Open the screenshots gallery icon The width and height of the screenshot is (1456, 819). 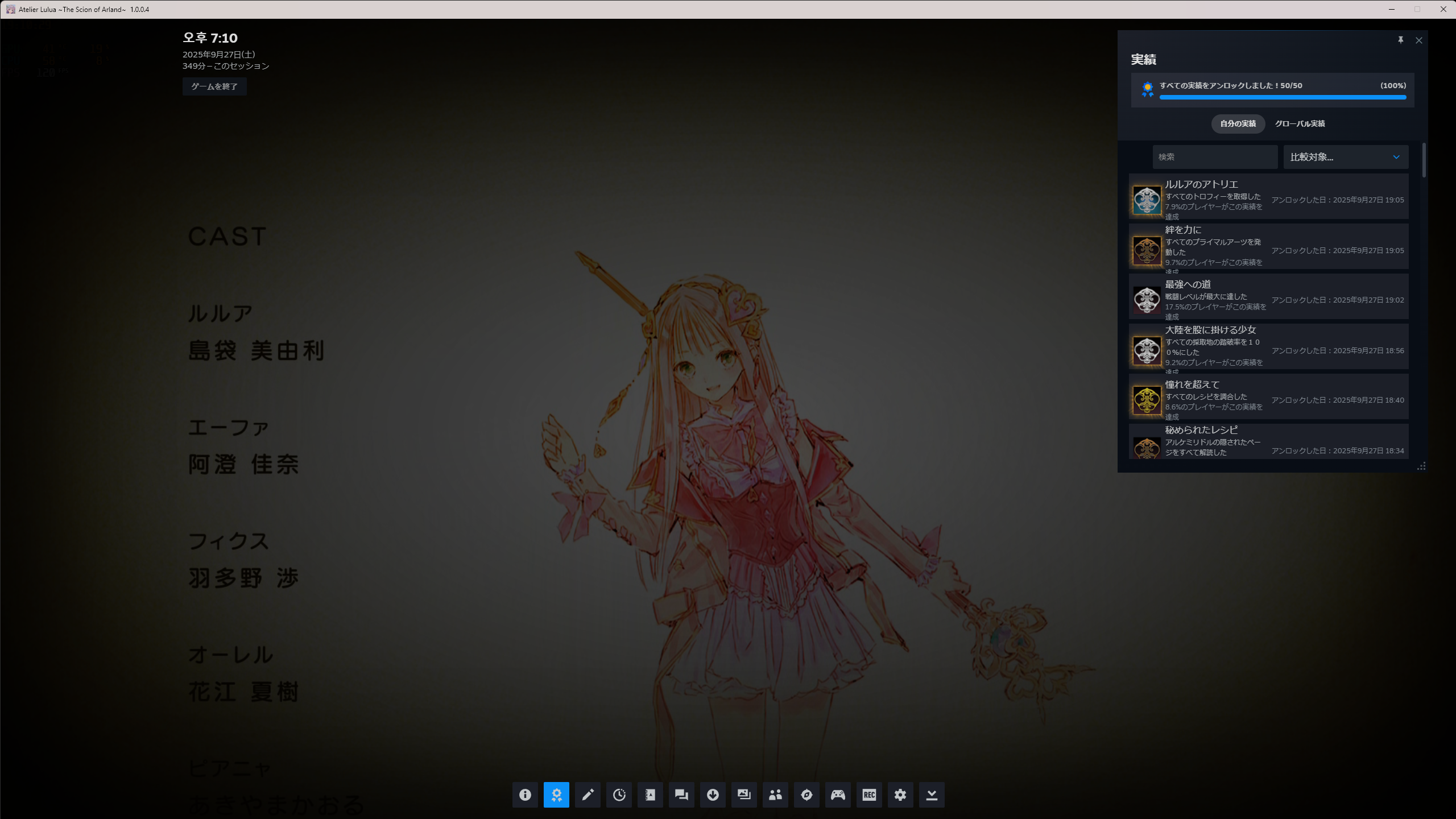744,795
